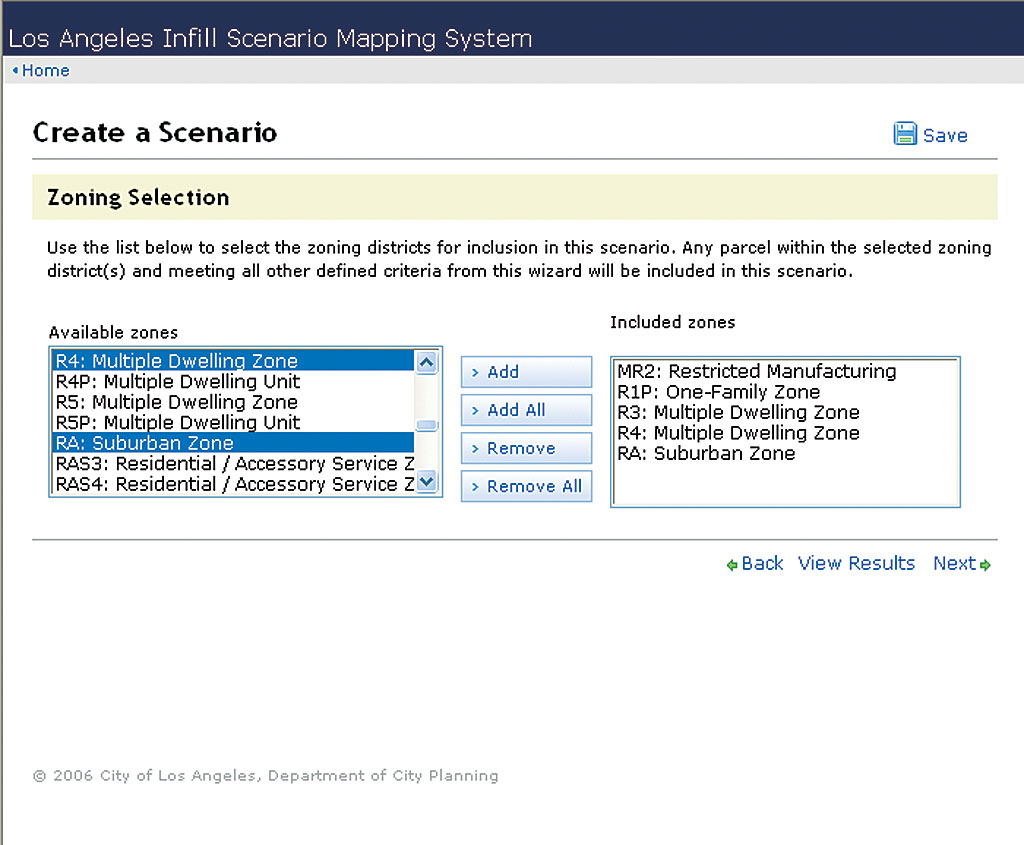1024x845 pixels.
Task: Select R1P: One-Family Zone in Included zones
Action: coord(718,392)
